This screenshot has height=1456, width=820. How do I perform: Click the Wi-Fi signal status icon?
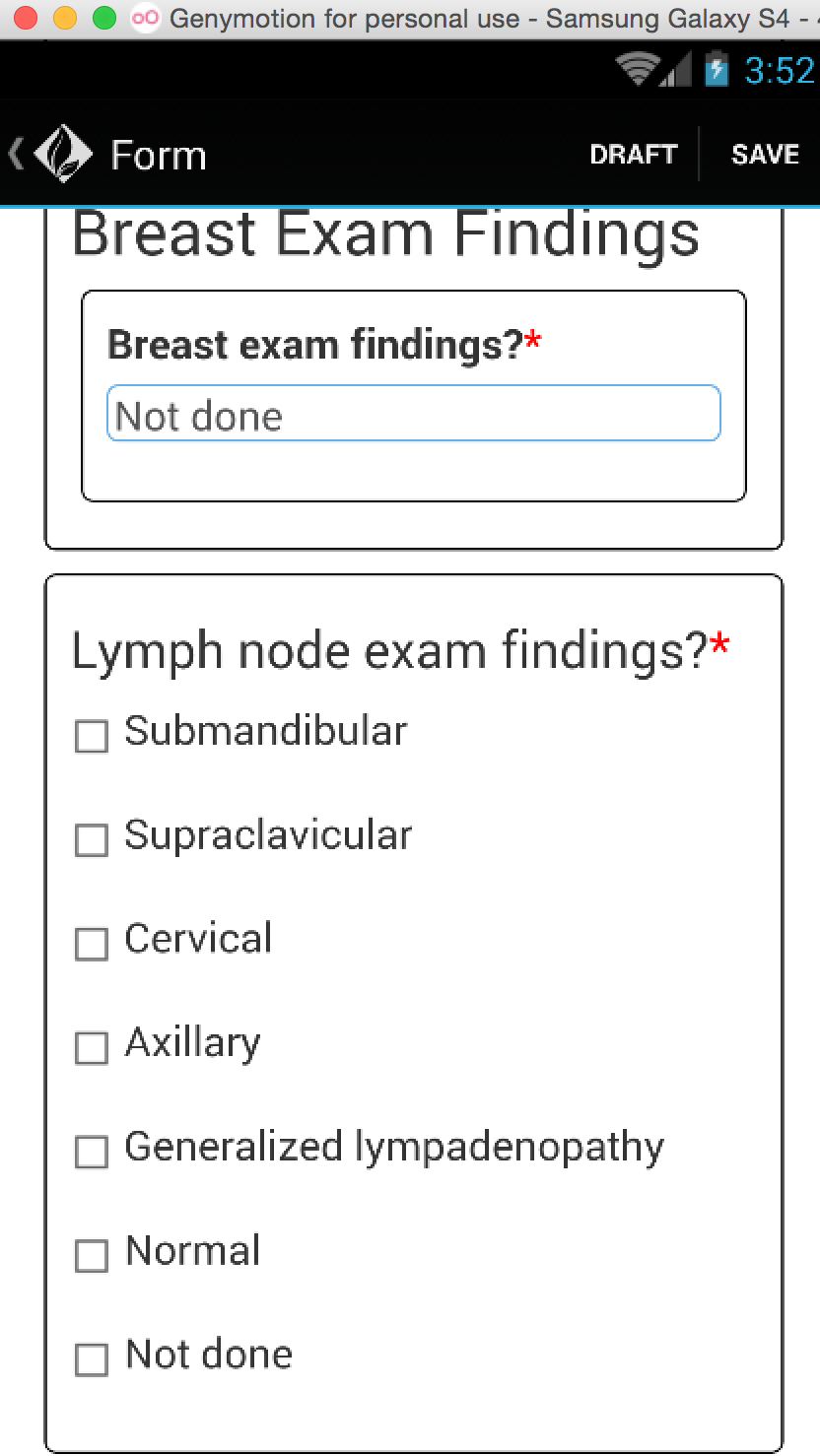637,69
